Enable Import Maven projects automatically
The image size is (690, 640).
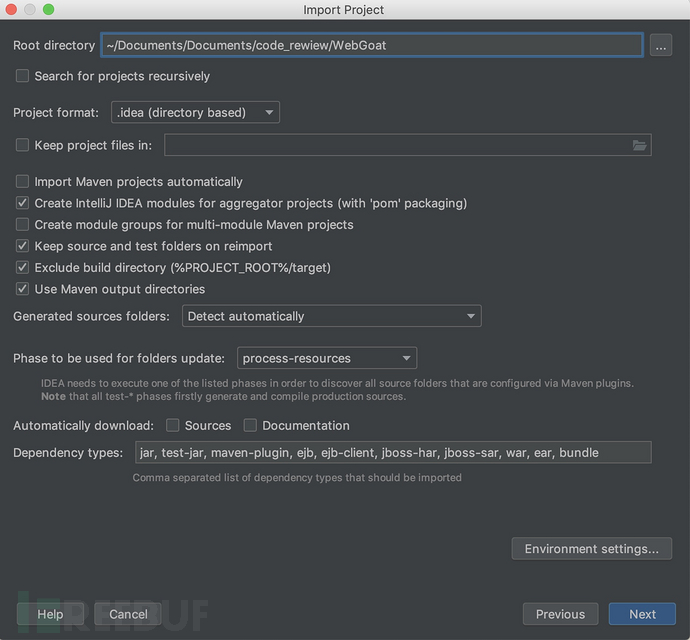[x=22, y=182]
